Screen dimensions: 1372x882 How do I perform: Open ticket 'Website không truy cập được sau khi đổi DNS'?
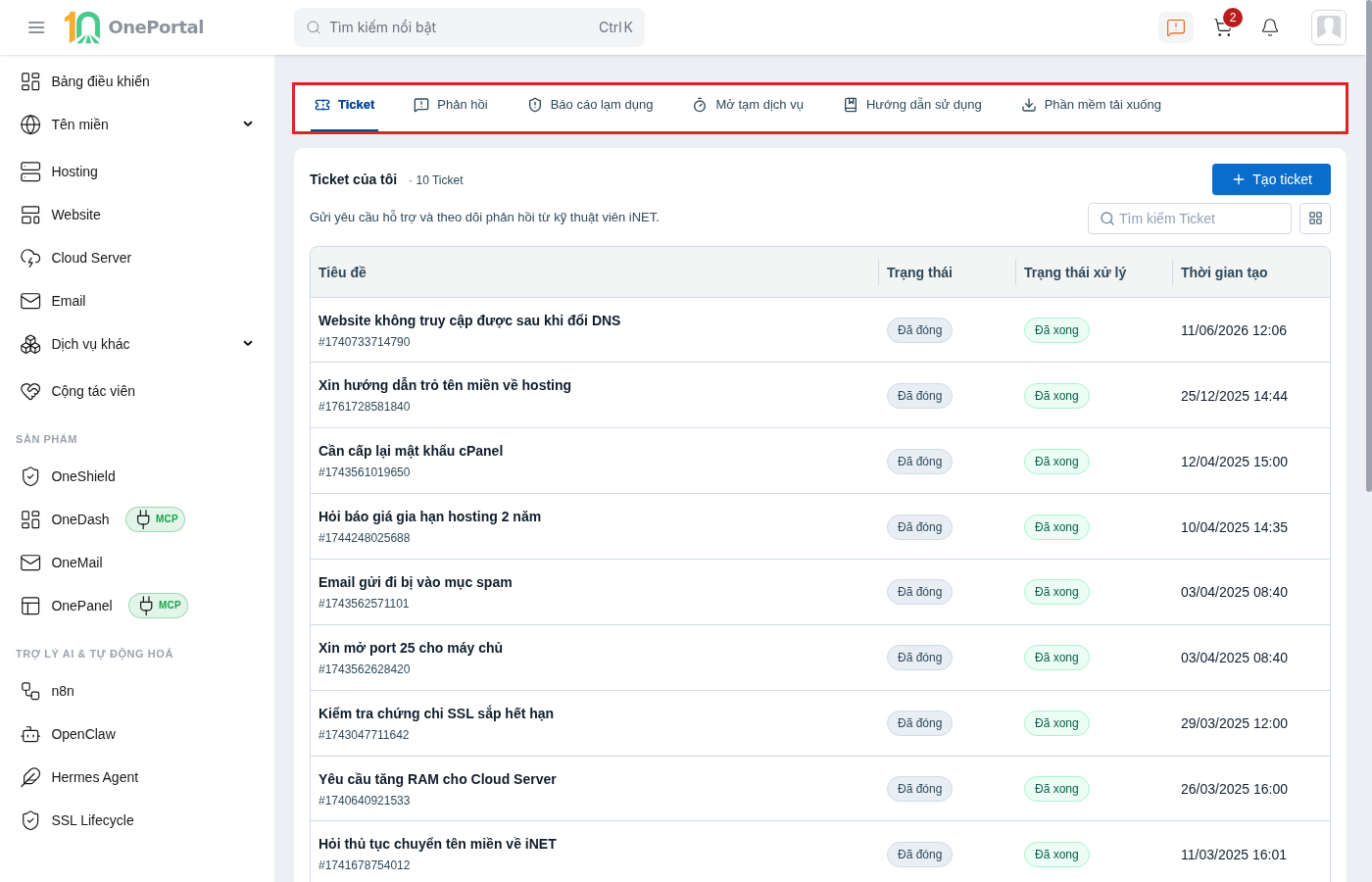469,320
